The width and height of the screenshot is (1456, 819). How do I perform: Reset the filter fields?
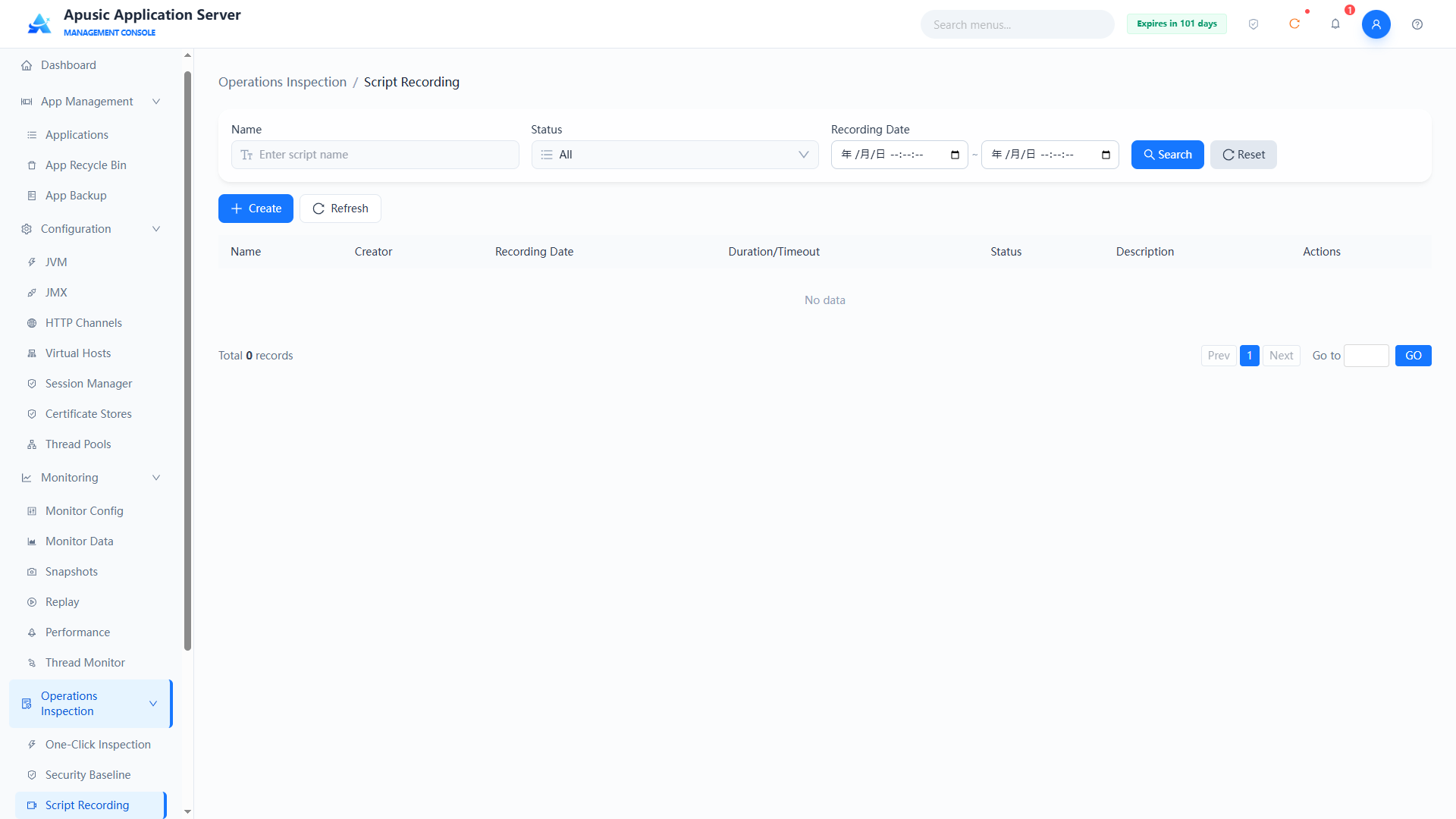[1243, 155]
